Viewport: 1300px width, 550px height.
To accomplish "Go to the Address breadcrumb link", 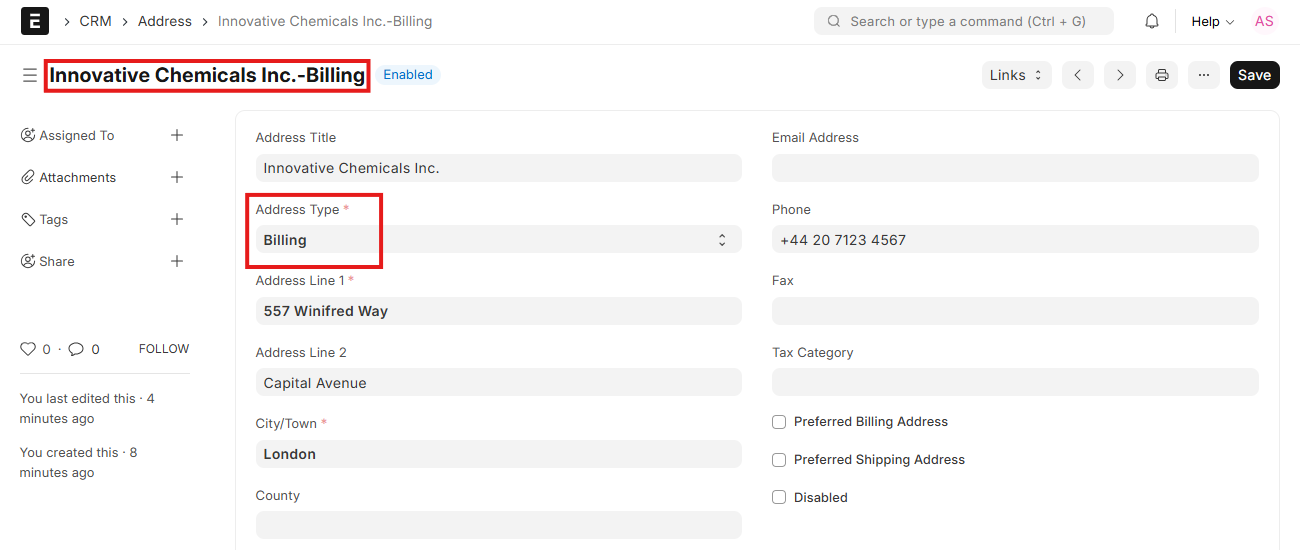I will 165,21.
